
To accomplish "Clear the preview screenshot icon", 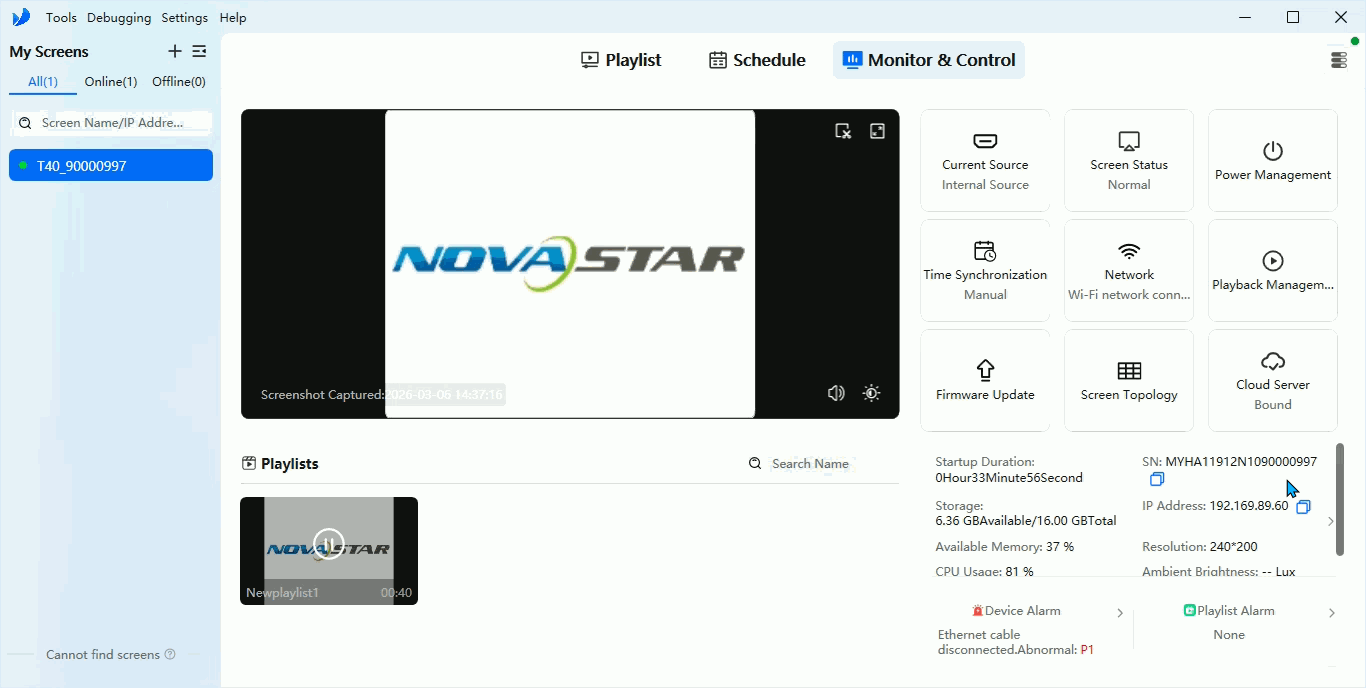I will tap(843, 131).
